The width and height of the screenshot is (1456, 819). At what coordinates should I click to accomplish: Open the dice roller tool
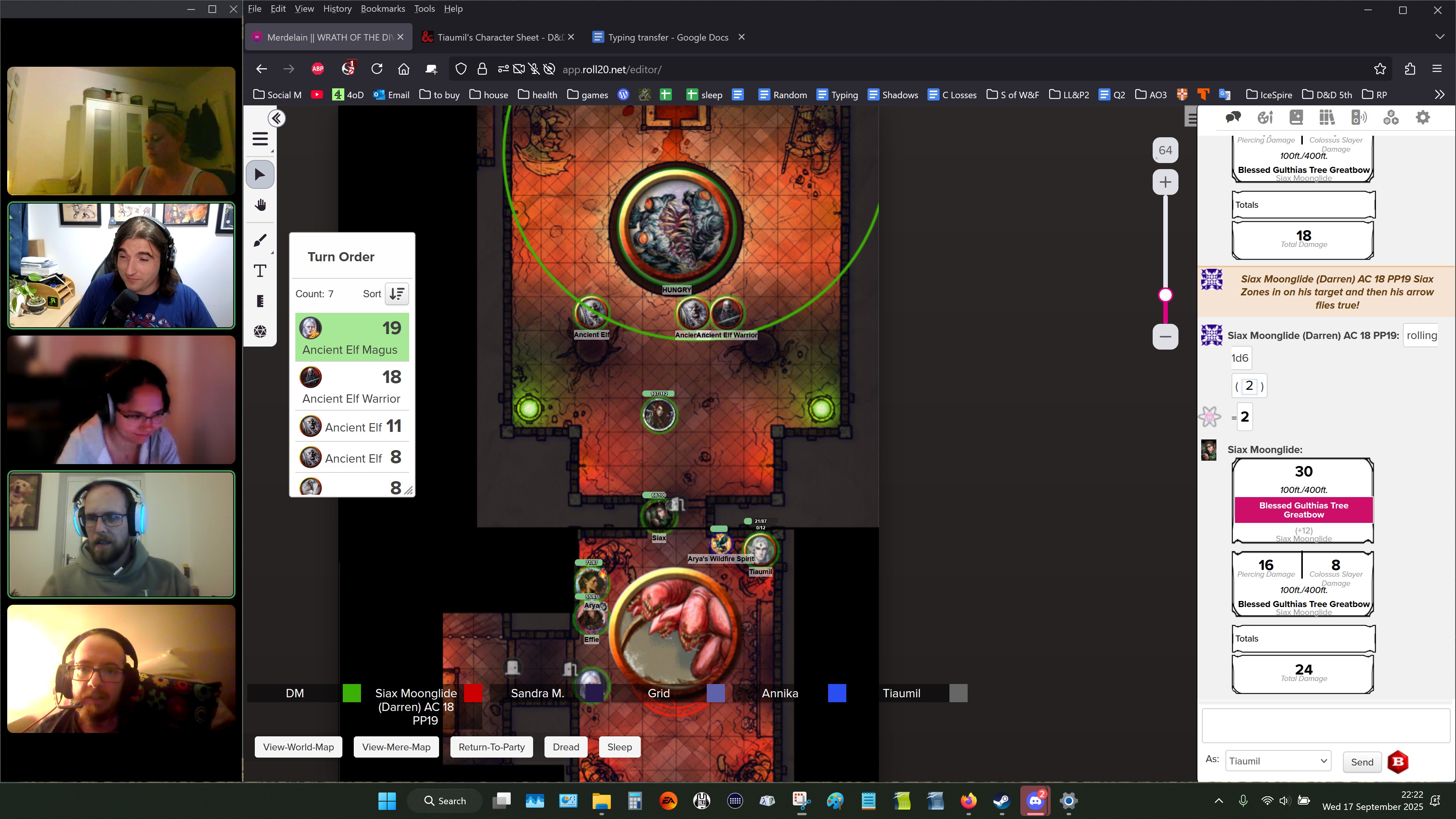click(260, 331)
